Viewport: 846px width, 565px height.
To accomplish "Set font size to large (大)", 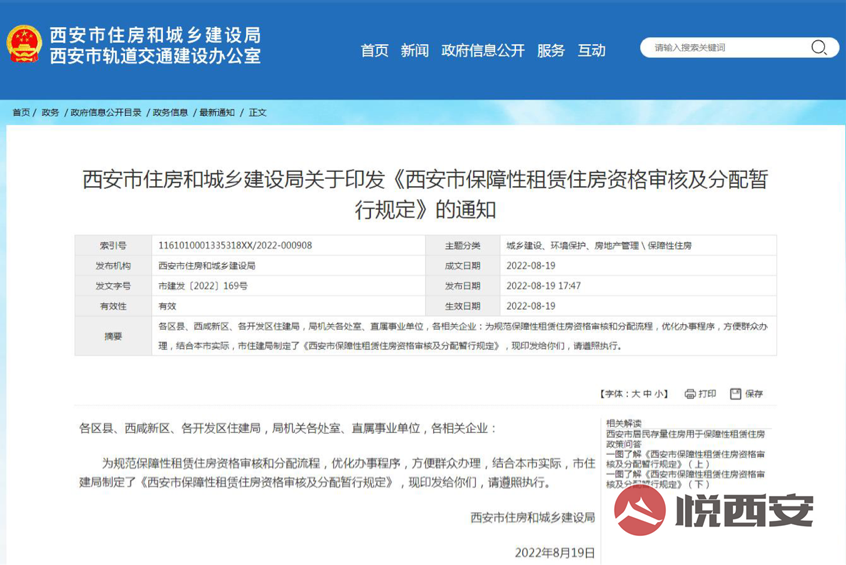I will pos(632,394).
